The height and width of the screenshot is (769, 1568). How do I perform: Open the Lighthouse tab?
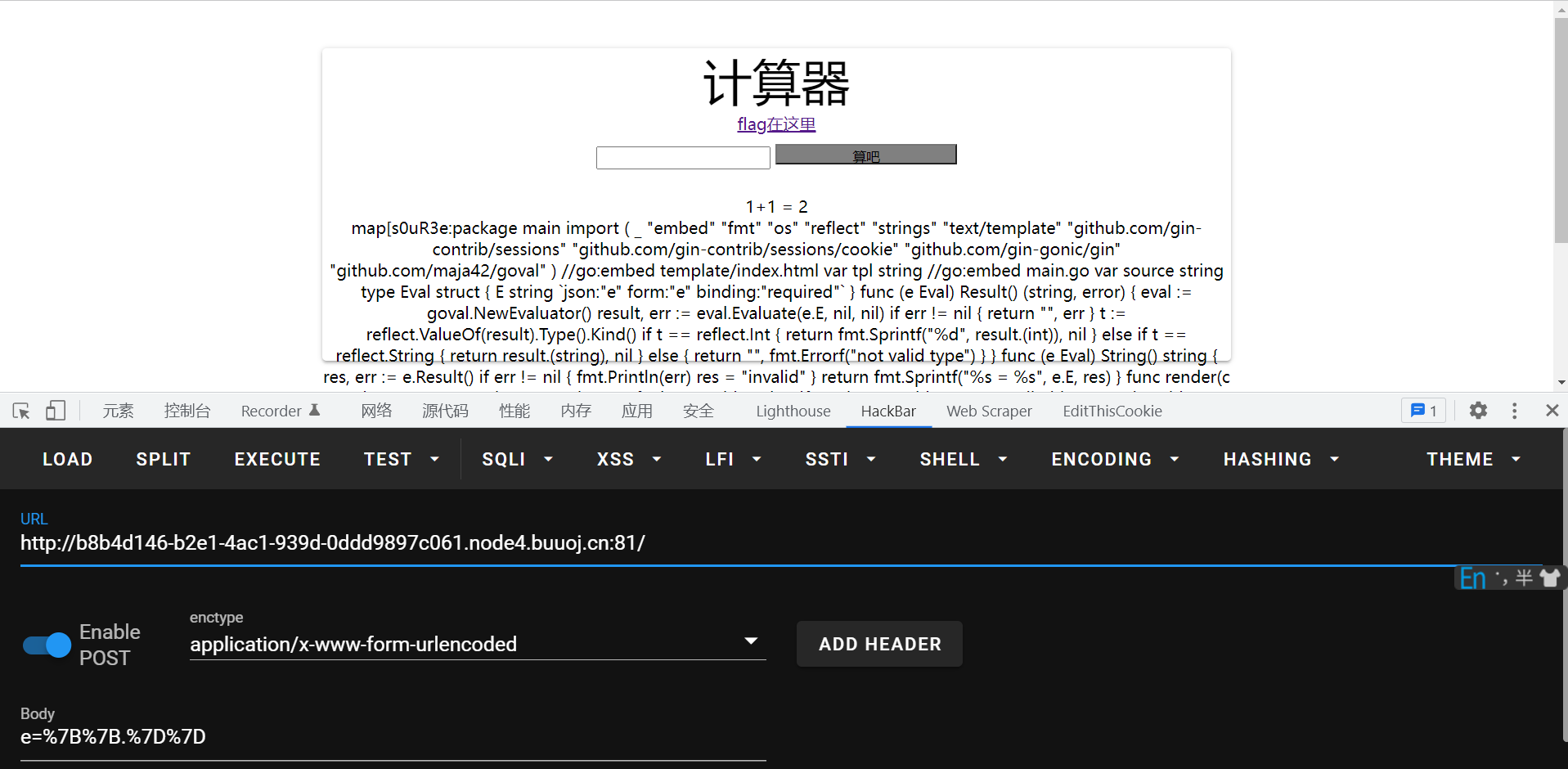coord(793,411)
